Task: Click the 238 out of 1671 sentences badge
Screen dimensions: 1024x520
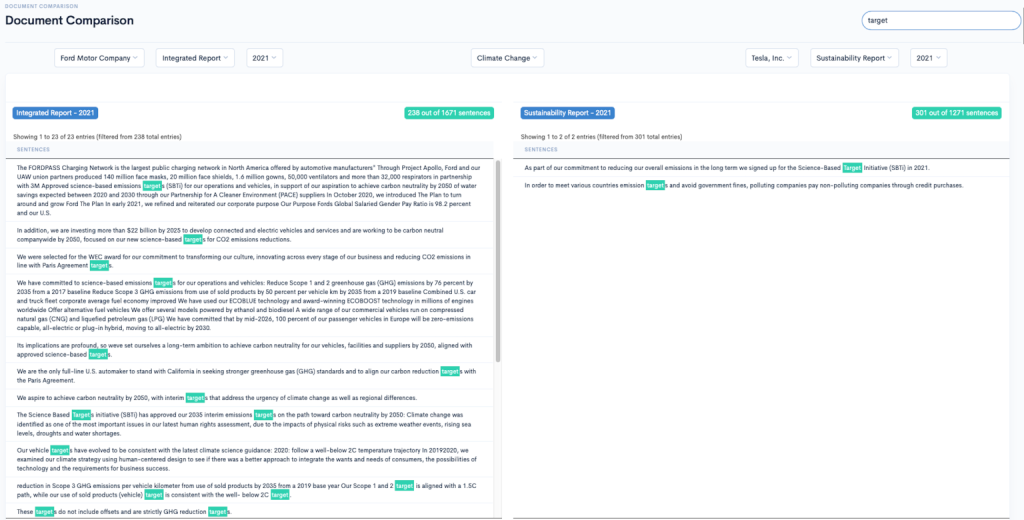Action: tap(449, 113)
